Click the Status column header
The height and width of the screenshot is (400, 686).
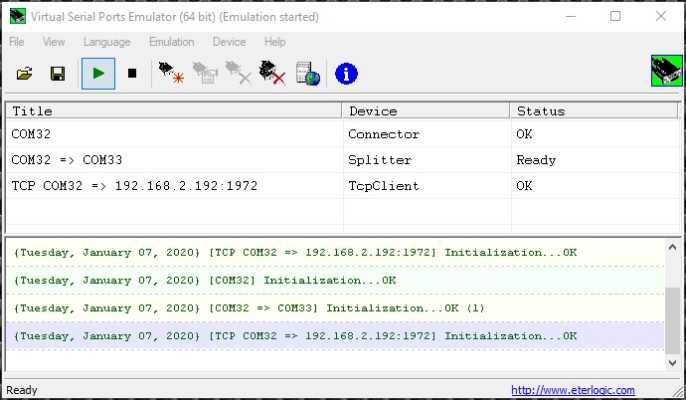(x=590, y=111)
